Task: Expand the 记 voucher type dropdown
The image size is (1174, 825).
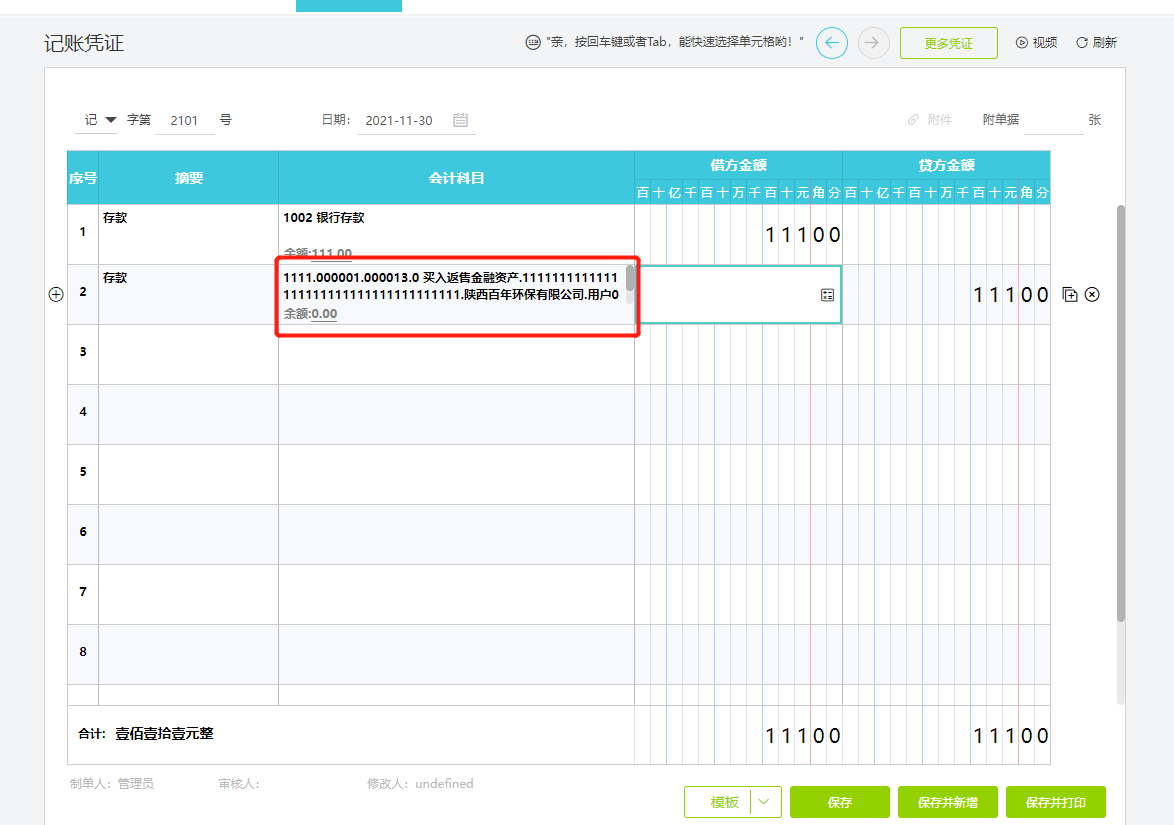Action: [110, 120]
